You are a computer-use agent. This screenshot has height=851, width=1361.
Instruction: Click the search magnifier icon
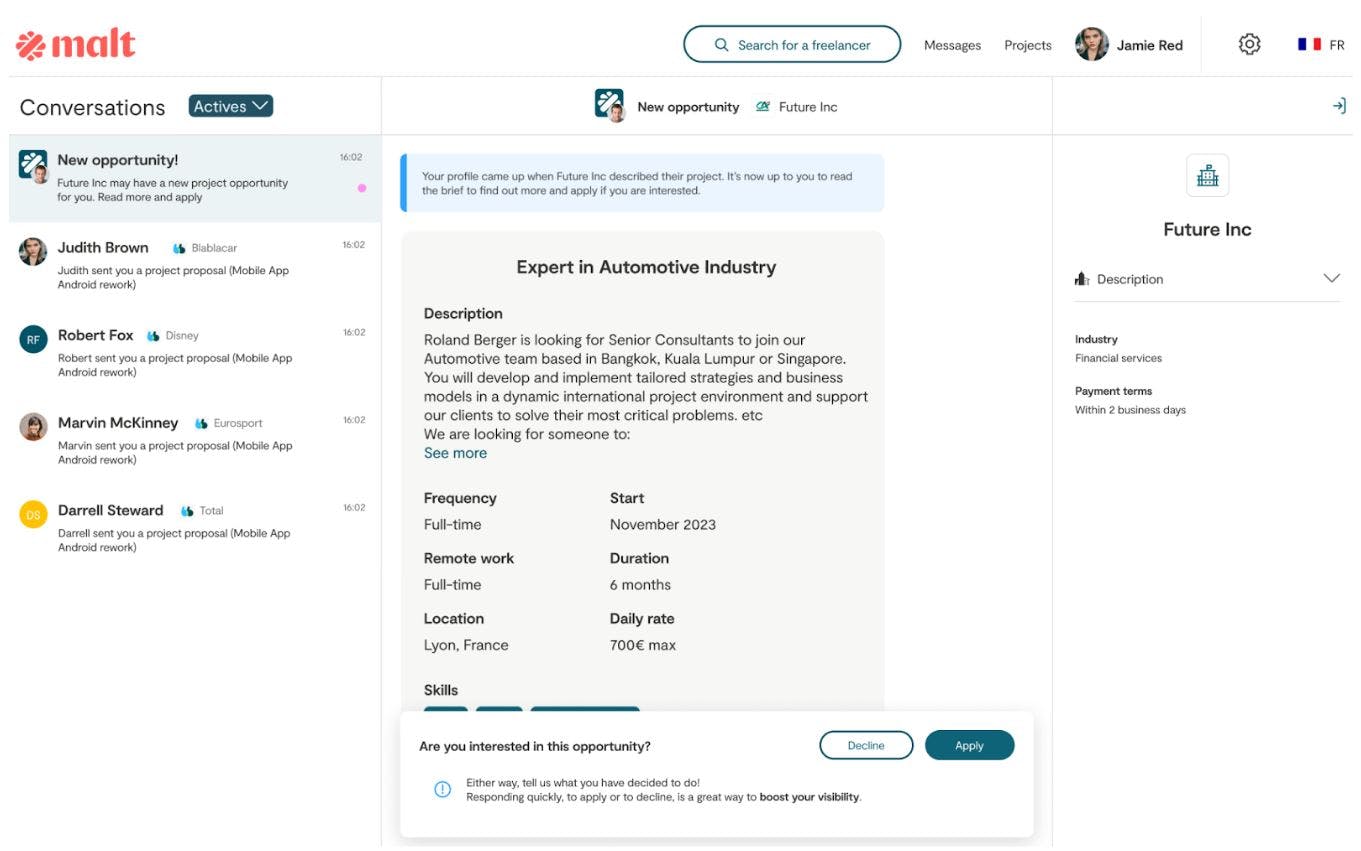(x=721, y=45)
